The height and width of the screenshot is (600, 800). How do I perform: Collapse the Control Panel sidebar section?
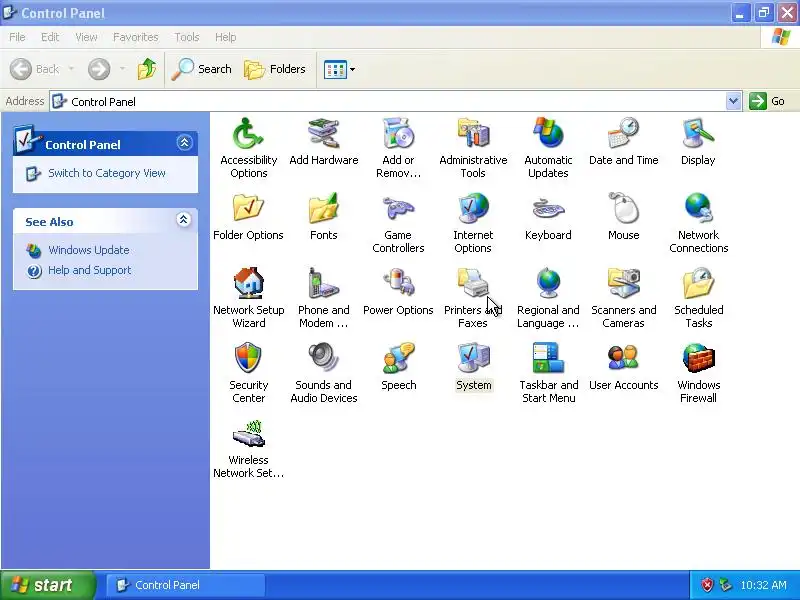pyautogui.click(x=184, y=142)
